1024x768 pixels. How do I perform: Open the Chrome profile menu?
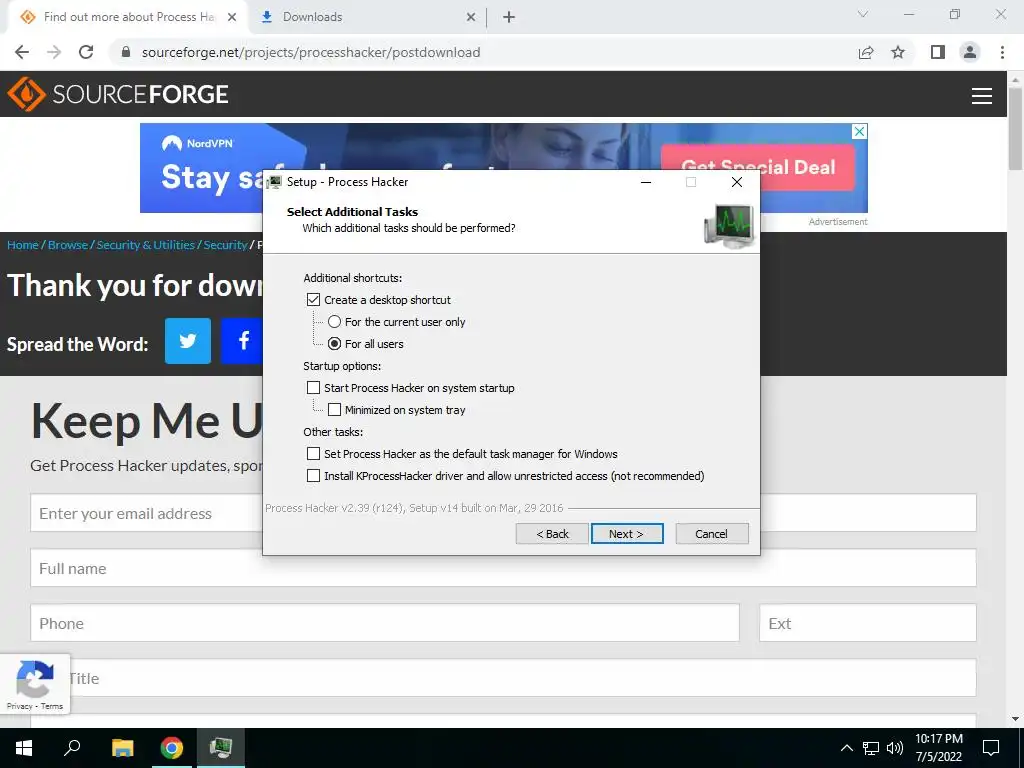970,52
